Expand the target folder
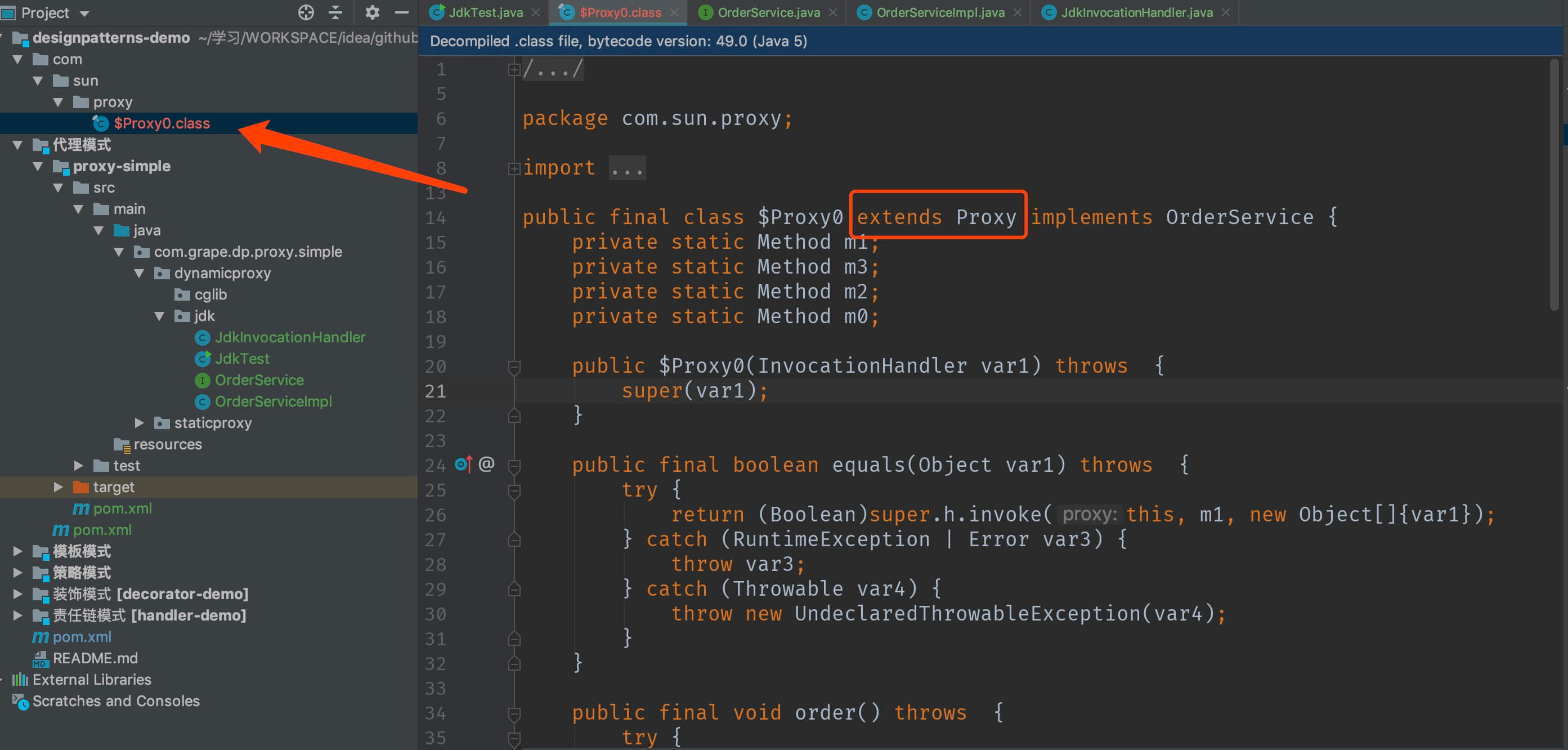1568x750 pixels. pyautogui.click(x=58, y=487)
